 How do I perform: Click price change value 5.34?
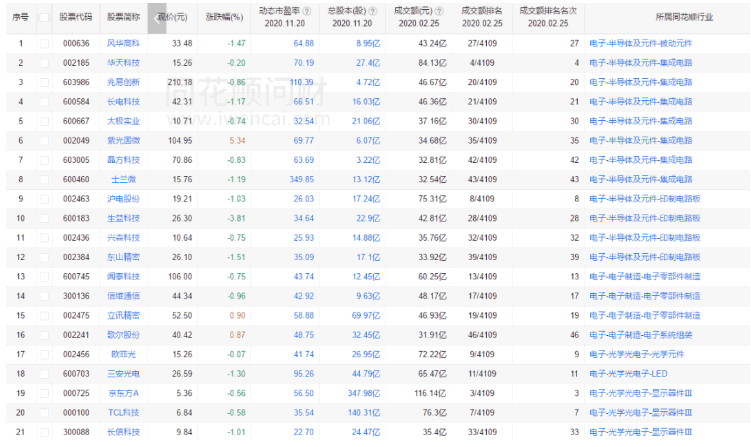pos(238,141)
